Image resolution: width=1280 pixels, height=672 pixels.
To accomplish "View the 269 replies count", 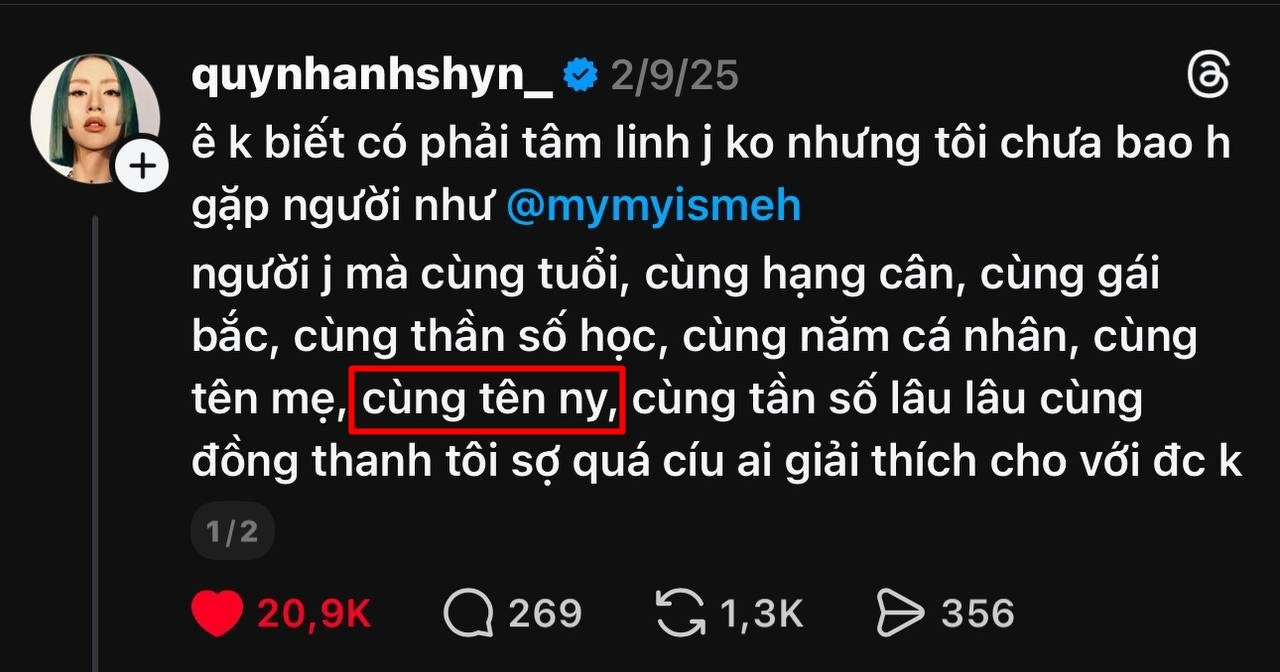I will [545, 613].
